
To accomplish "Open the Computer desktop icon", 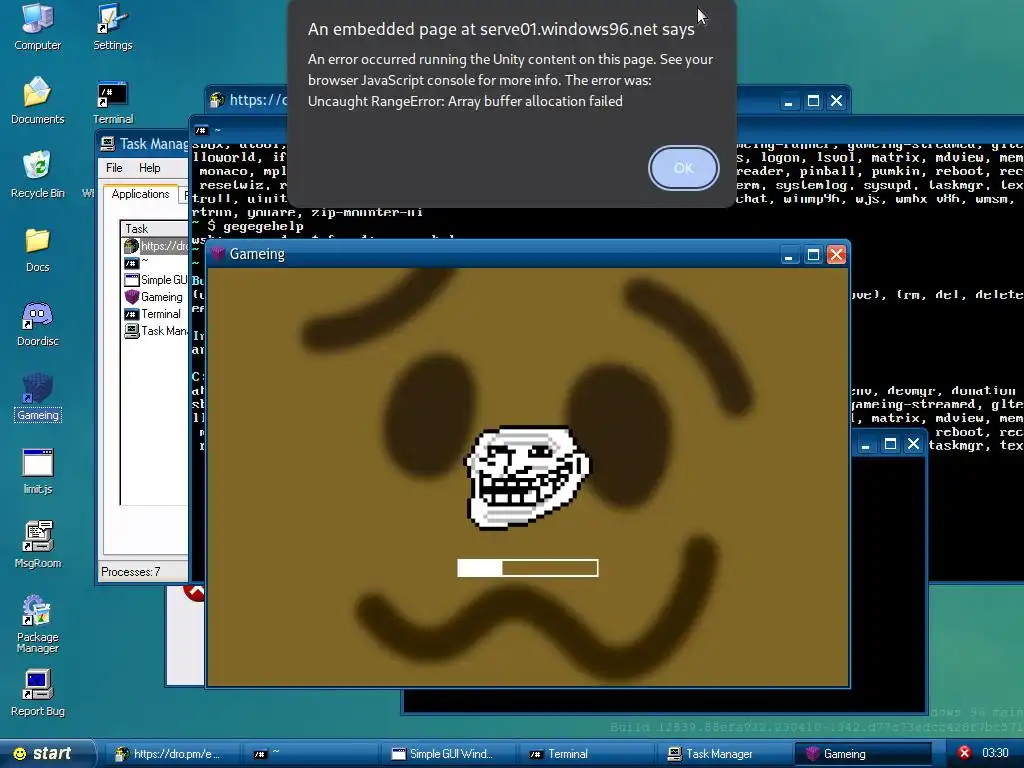I will point(37,26).
